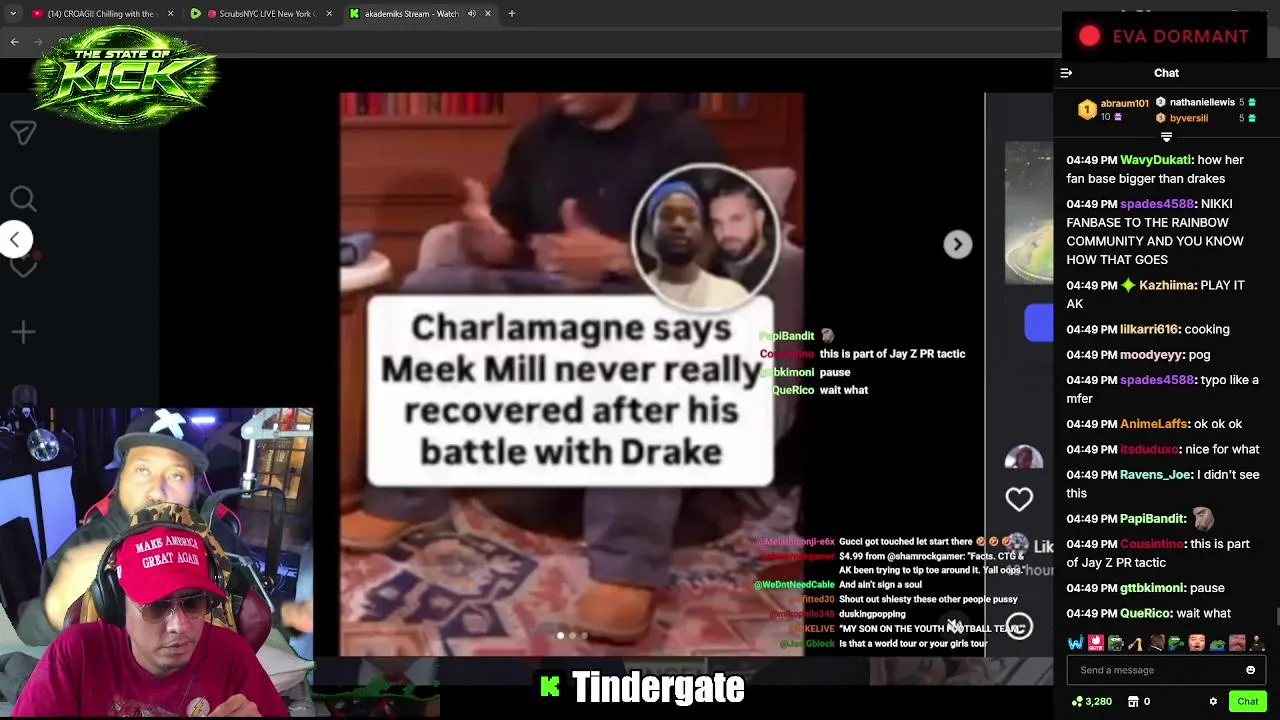This screenshot has width=1280, height=720.
Task: Click the EVA DORMANT indicator
Action: click(1164, 37)
